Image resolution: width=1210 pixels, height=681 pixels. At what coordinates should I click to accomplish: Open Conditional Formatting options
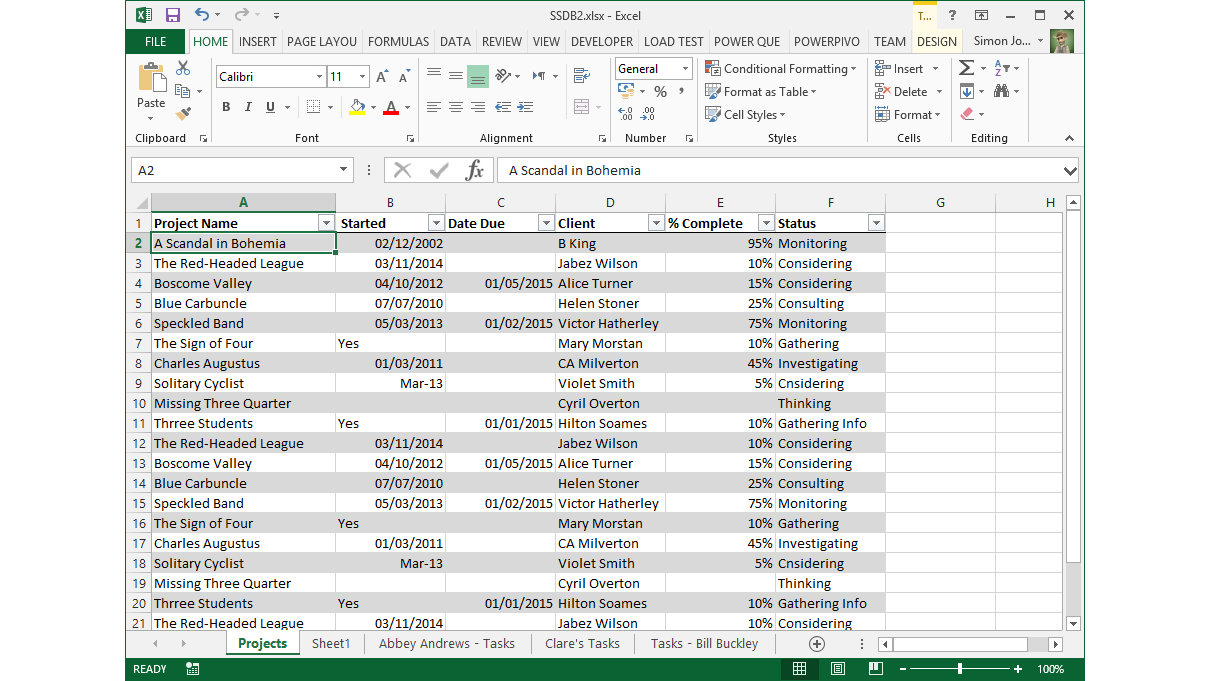pos(781,68)
